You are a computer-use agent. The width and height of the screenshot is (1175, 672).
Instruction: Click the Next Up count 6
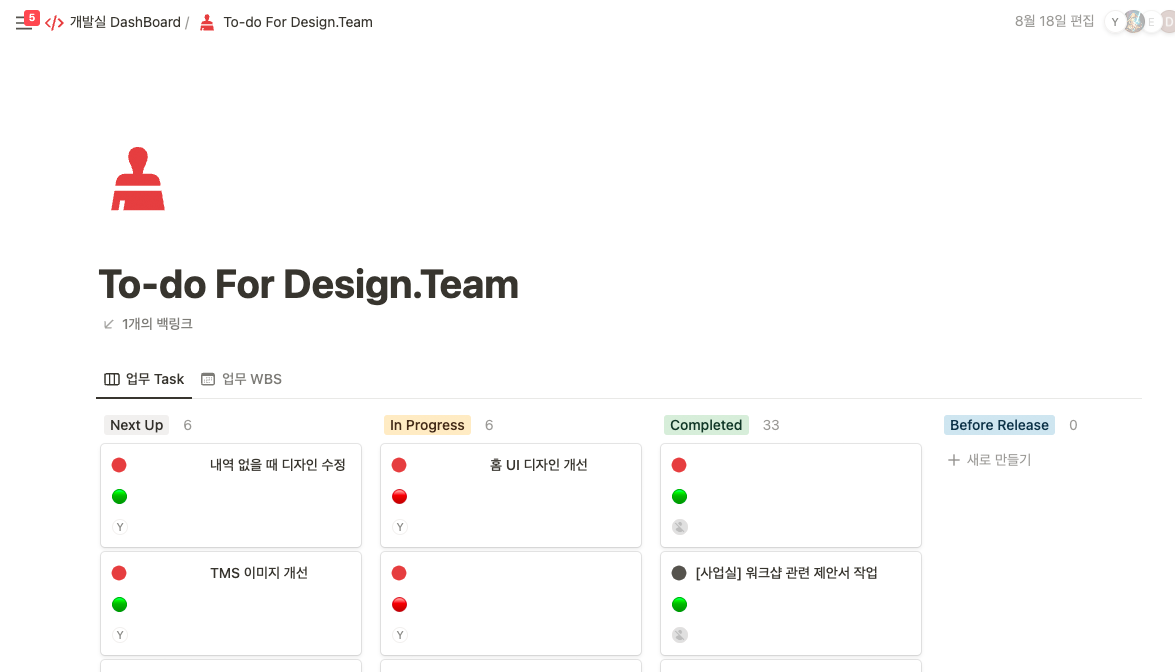point(187,426)
